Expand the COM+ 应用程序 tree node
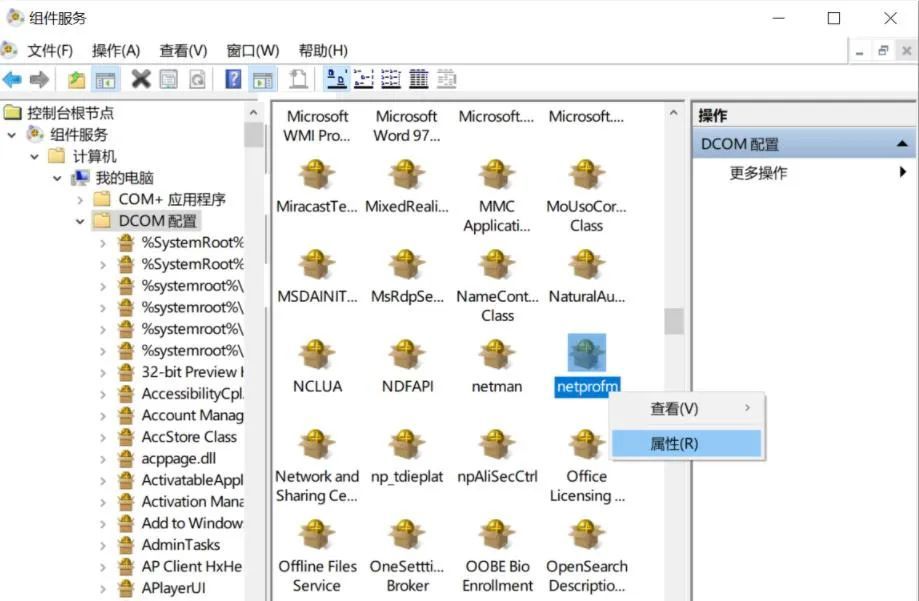Screen dimensions: 919x601 (80, 199)
